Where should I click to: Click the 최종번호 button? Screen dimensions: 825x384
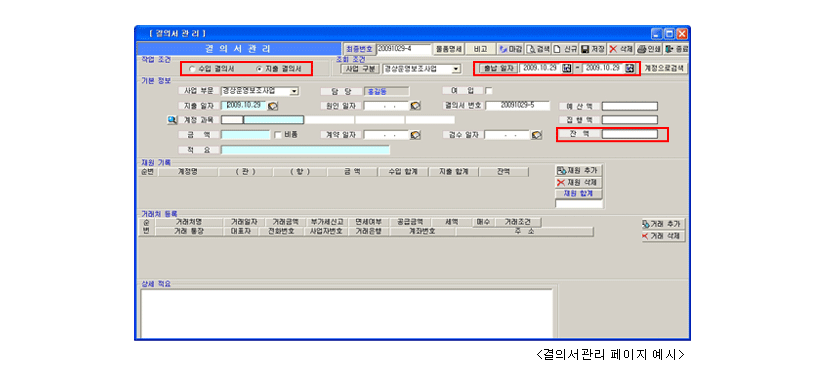coord(360,49)
